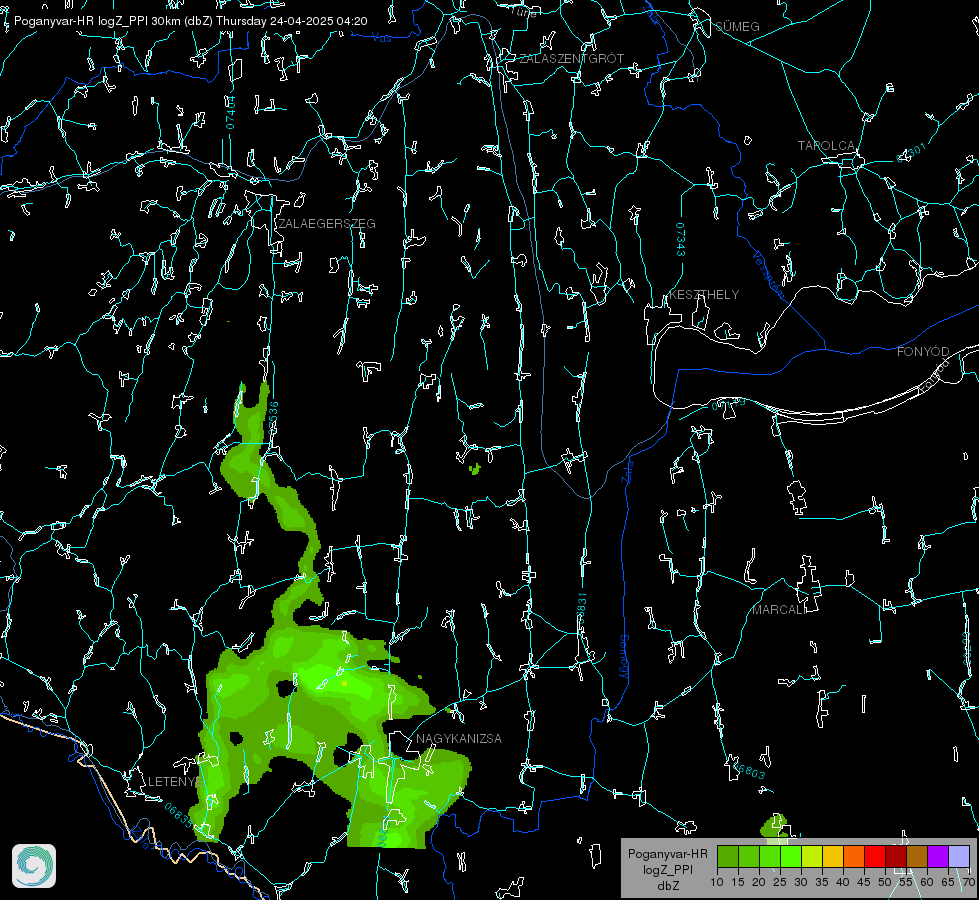Click the KESZTHELY town label

704,294
